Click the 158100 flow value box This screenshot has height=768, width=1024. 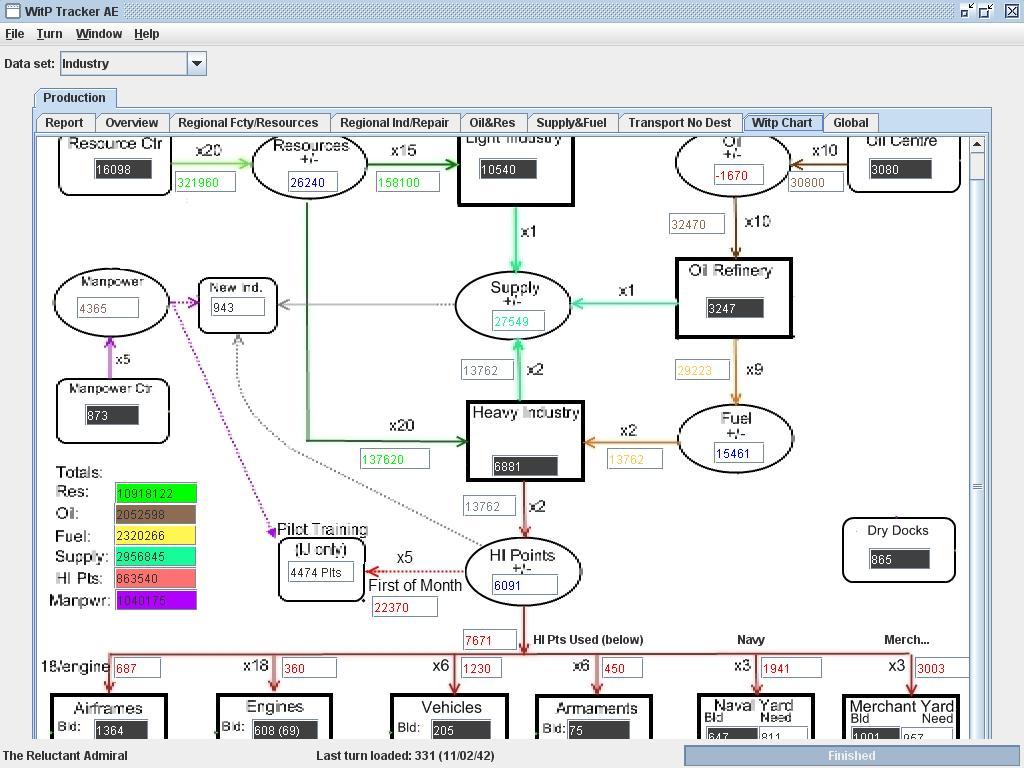pyautogui.click(x=408, y=182)
